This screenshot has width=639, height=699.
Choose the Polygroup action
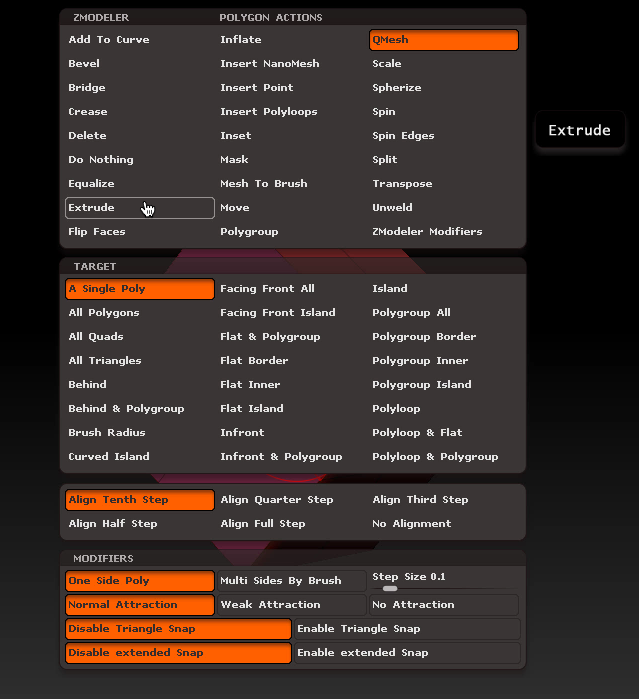point(292,232)
